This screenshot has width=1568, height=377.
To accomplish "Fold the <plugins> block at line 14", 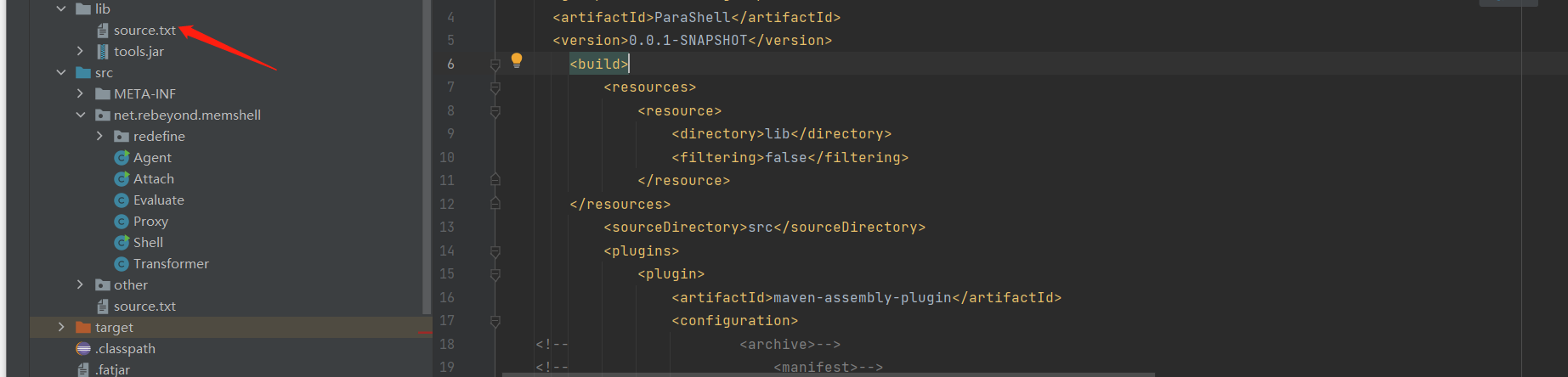I will (495, 251).
